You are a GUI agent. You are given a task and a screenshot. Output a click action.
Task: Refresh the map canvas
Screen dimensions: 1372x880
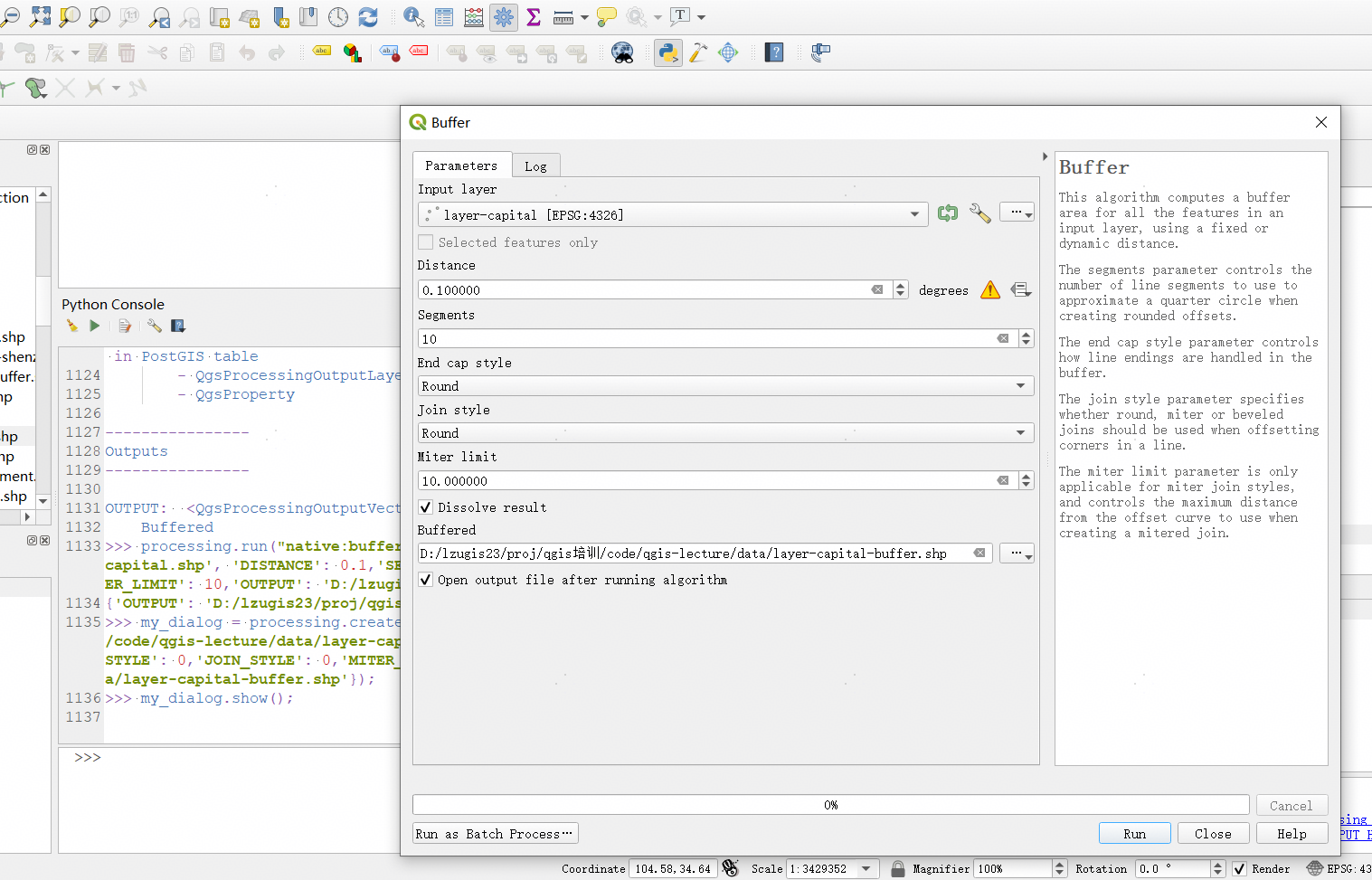pyautogui.click(x=368, y=16)
